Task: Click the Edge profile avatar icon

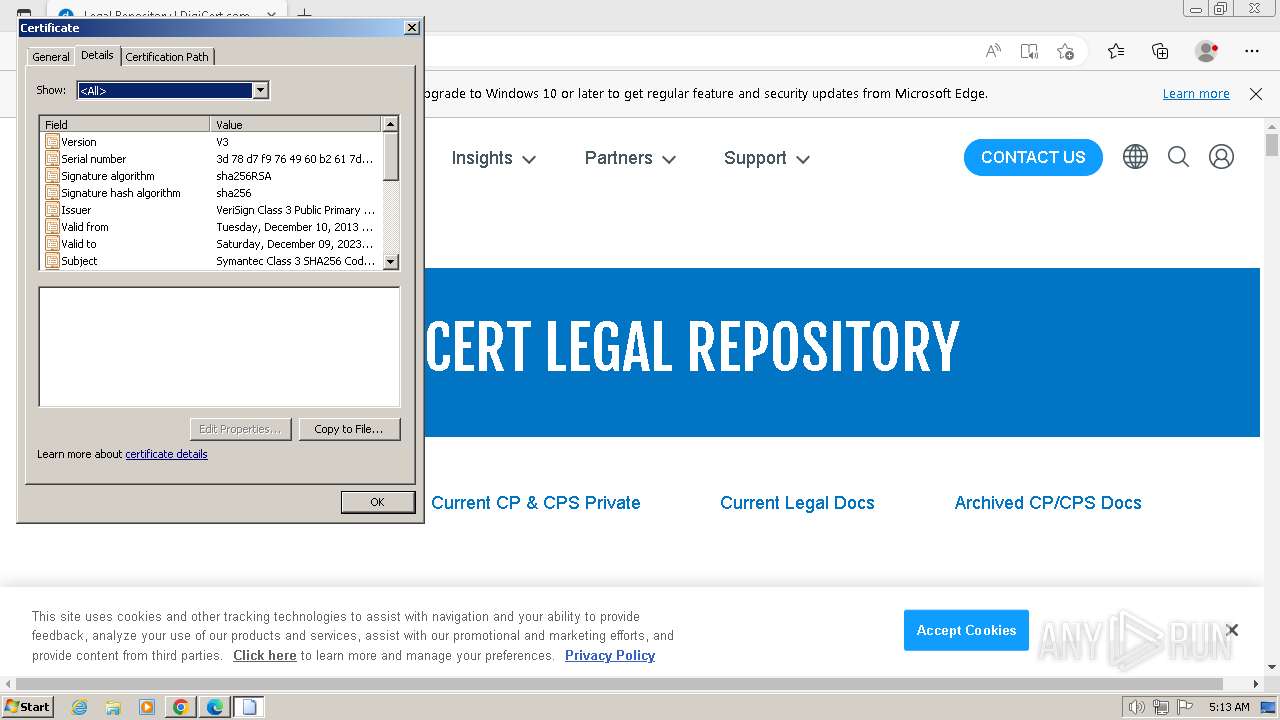Action: click(x=1207, y=51)
